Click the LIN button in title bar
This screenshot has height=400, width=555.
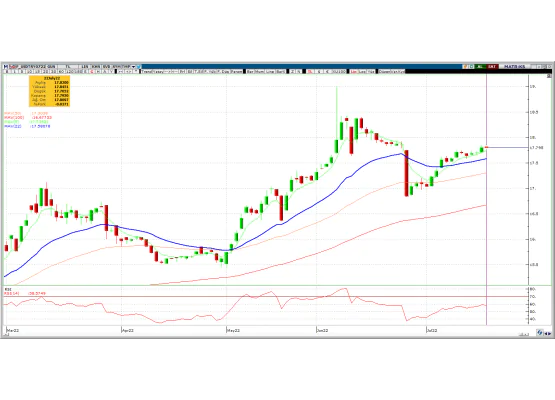[85, 67]
